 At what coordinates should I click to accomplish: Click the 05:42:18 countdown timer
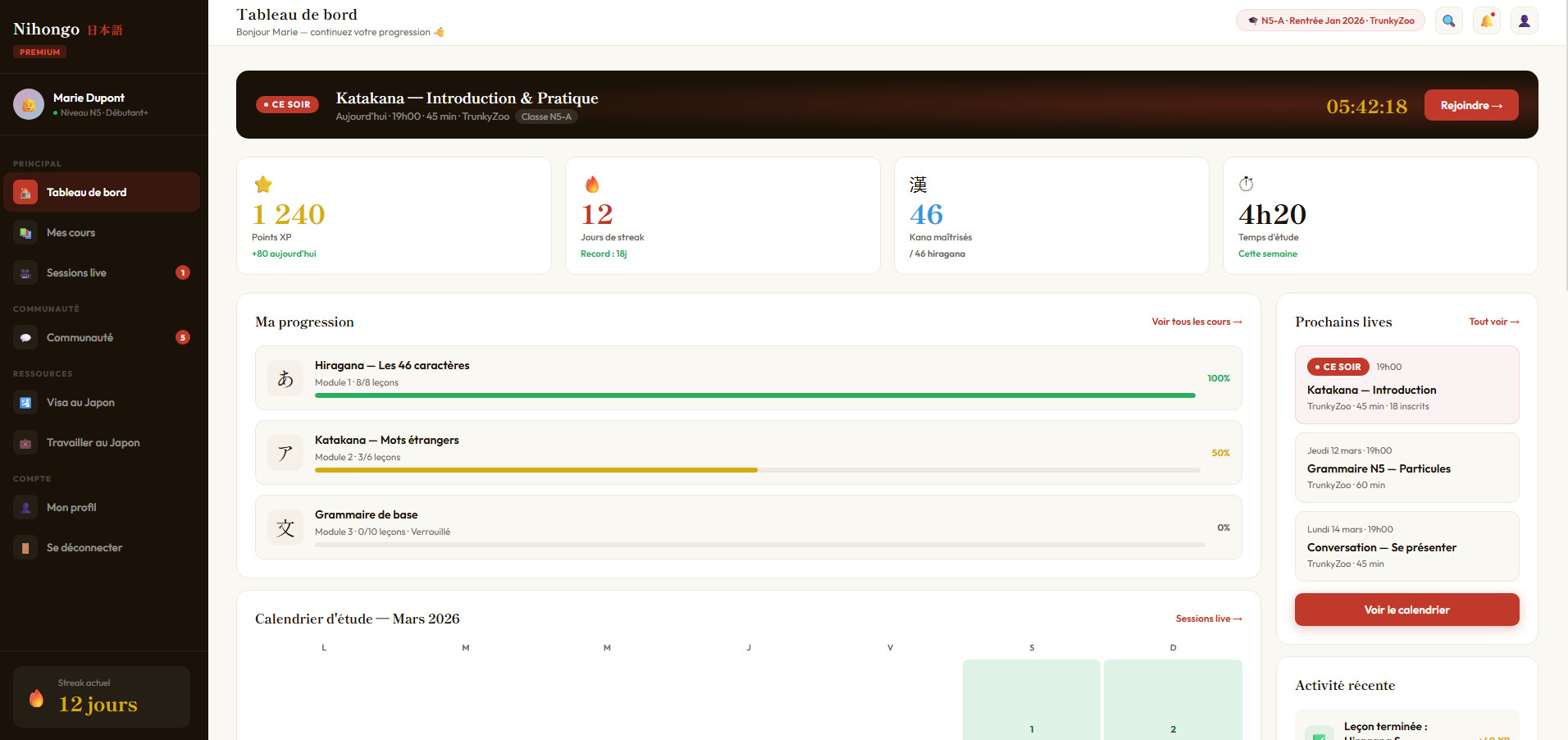click(x=1366, y=107)
